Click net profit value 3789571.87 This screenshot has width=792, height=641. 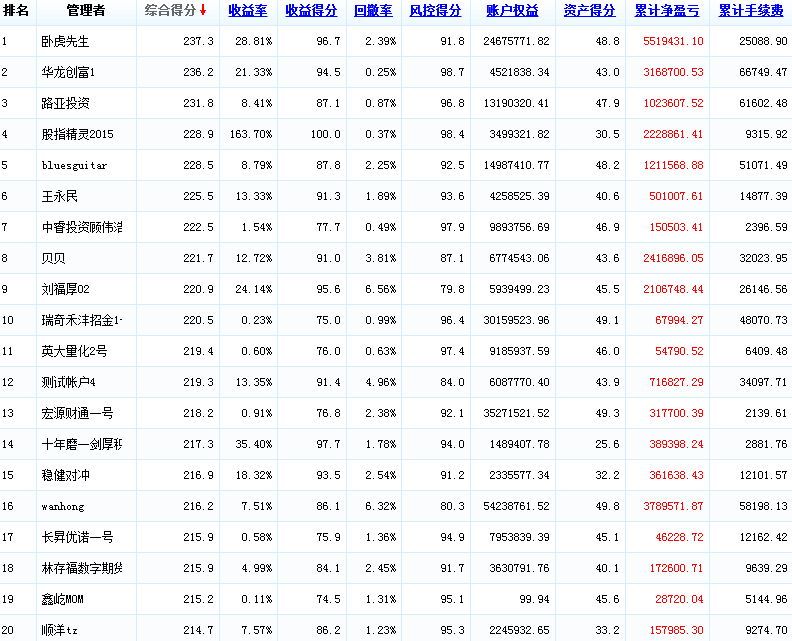673,506
